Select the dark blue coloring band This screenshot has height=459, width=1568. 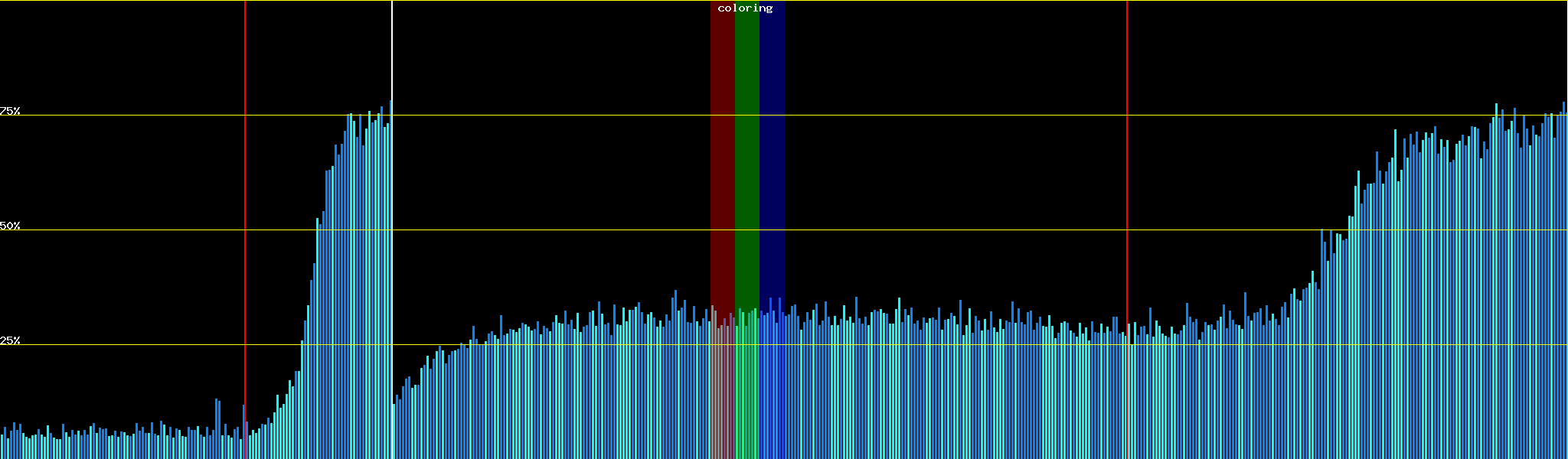coord(772,153)
